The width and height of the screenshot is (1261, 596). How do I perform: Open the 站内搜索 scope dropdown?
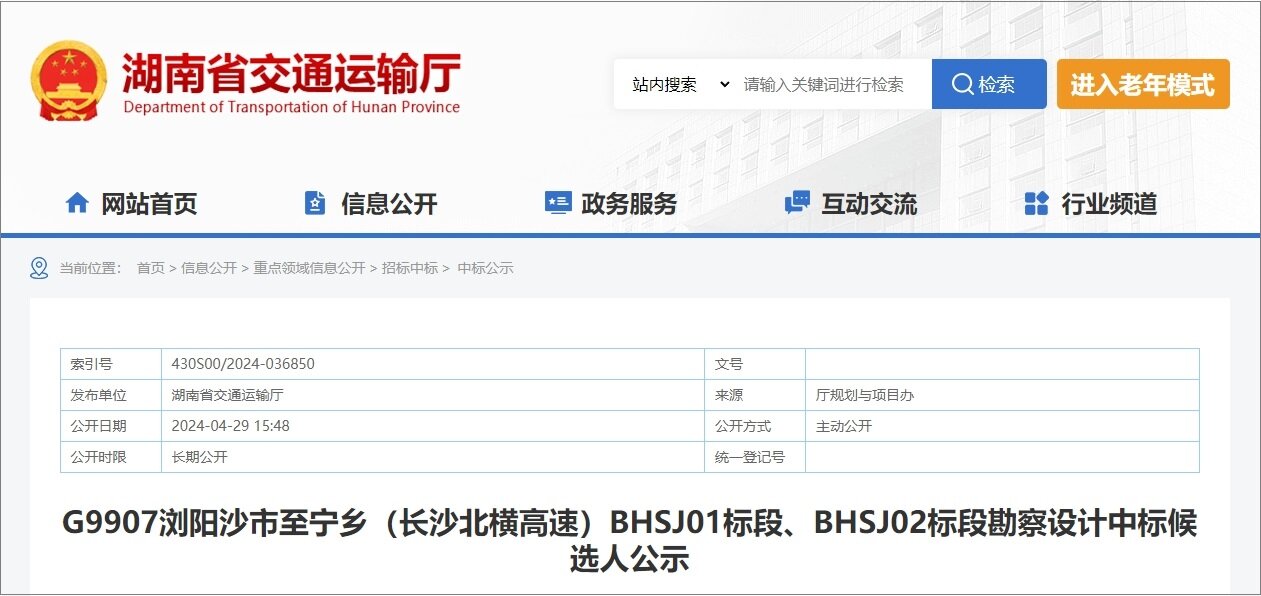tap(680, 85)
